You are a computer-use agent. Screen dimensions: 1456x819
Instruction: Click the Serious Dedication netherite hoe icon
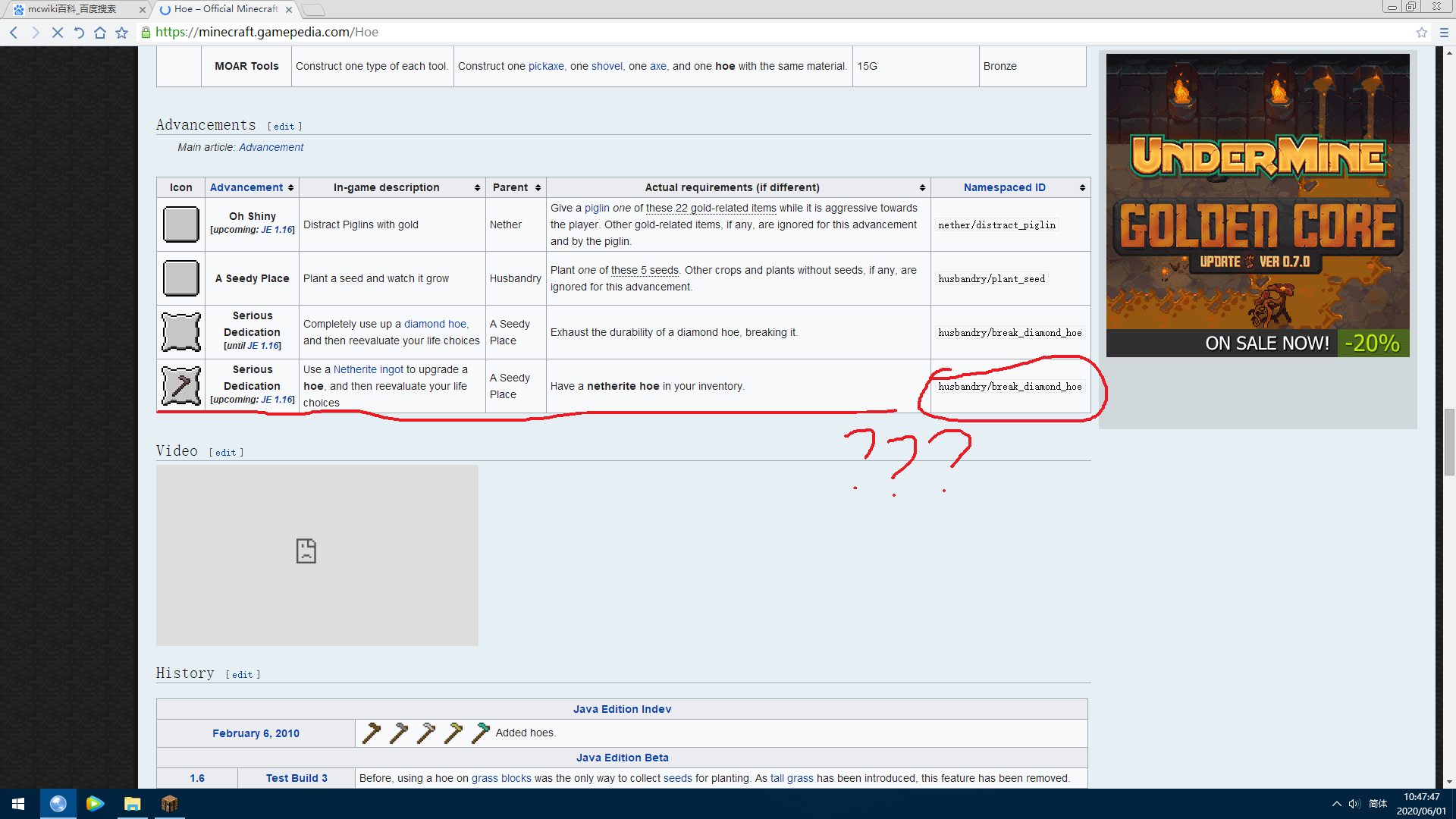181,386
